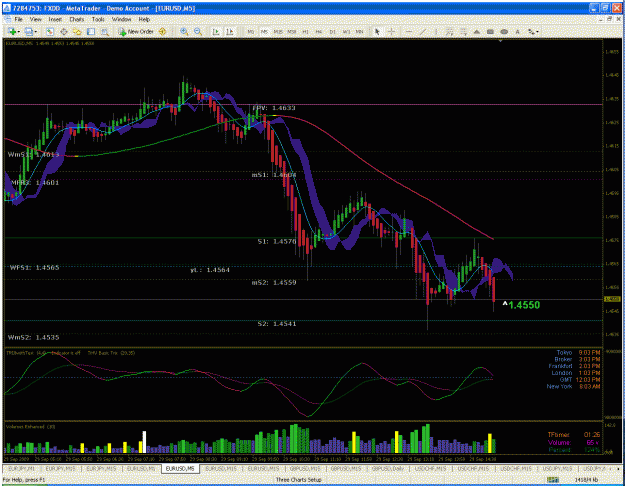Select the active EURUSD,M5 chart tab

pyautogui.click(x=180, y=469)
